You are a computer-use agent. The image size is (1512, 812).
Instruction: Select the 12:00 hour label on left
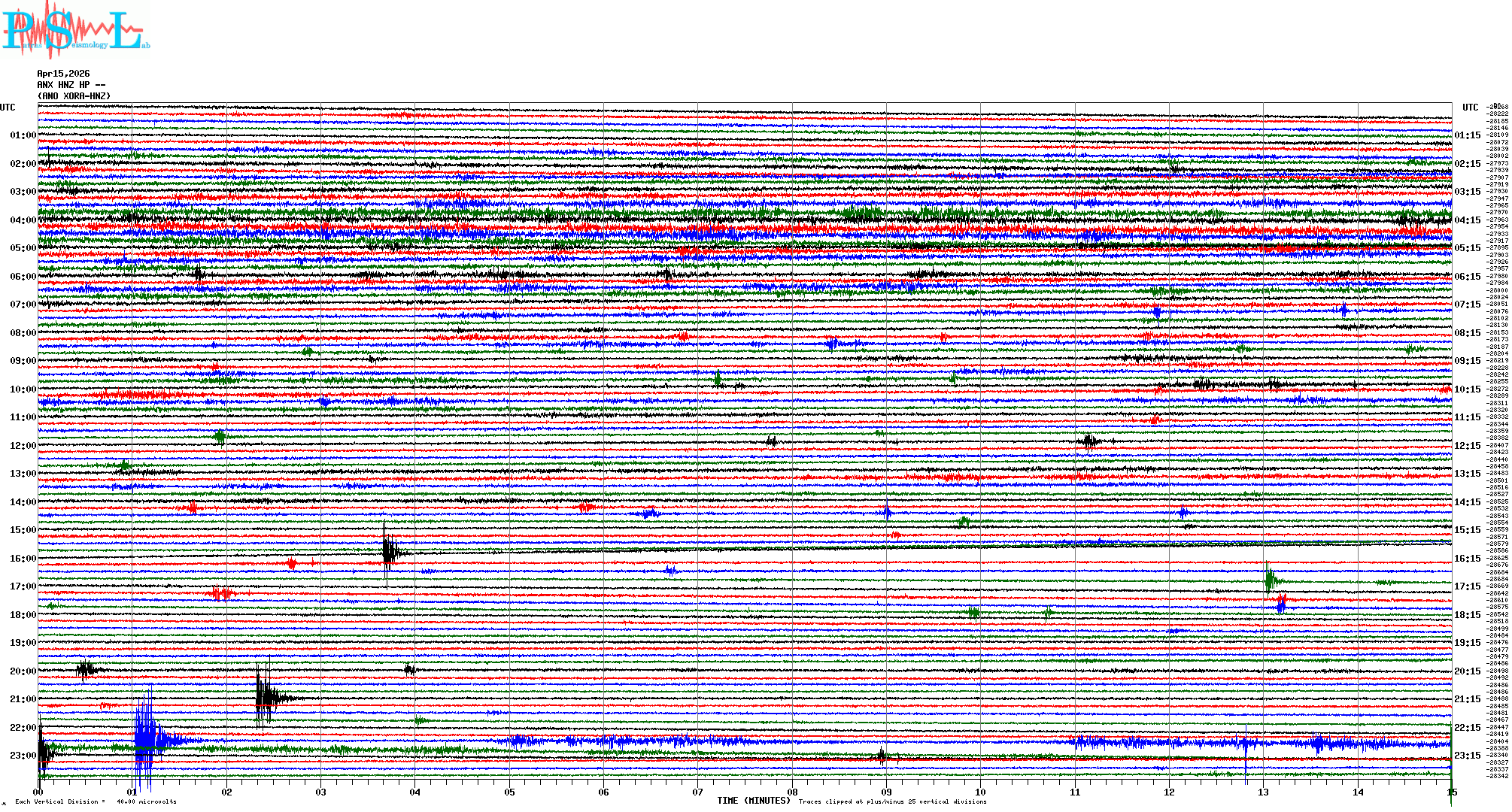coord(23,446)
